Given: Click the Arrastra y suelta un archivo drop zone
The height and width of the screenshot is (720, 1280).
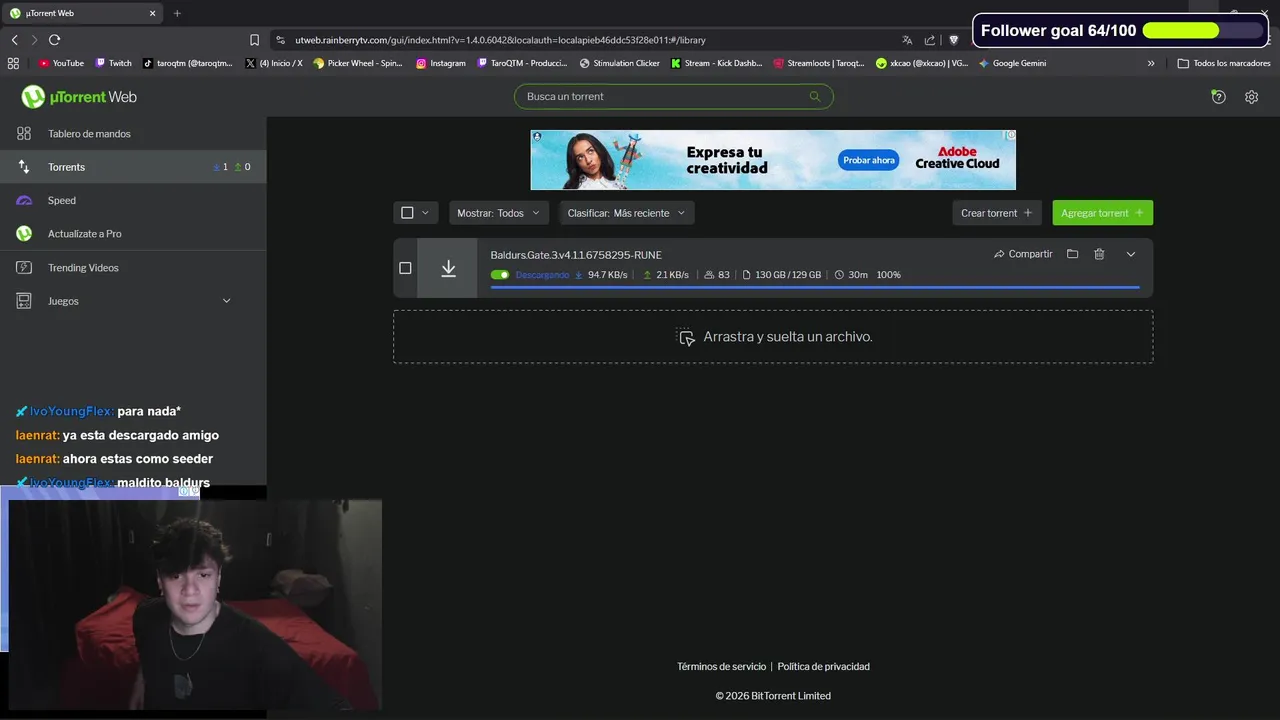Looking at the screenshot, I should pos(773,337).
